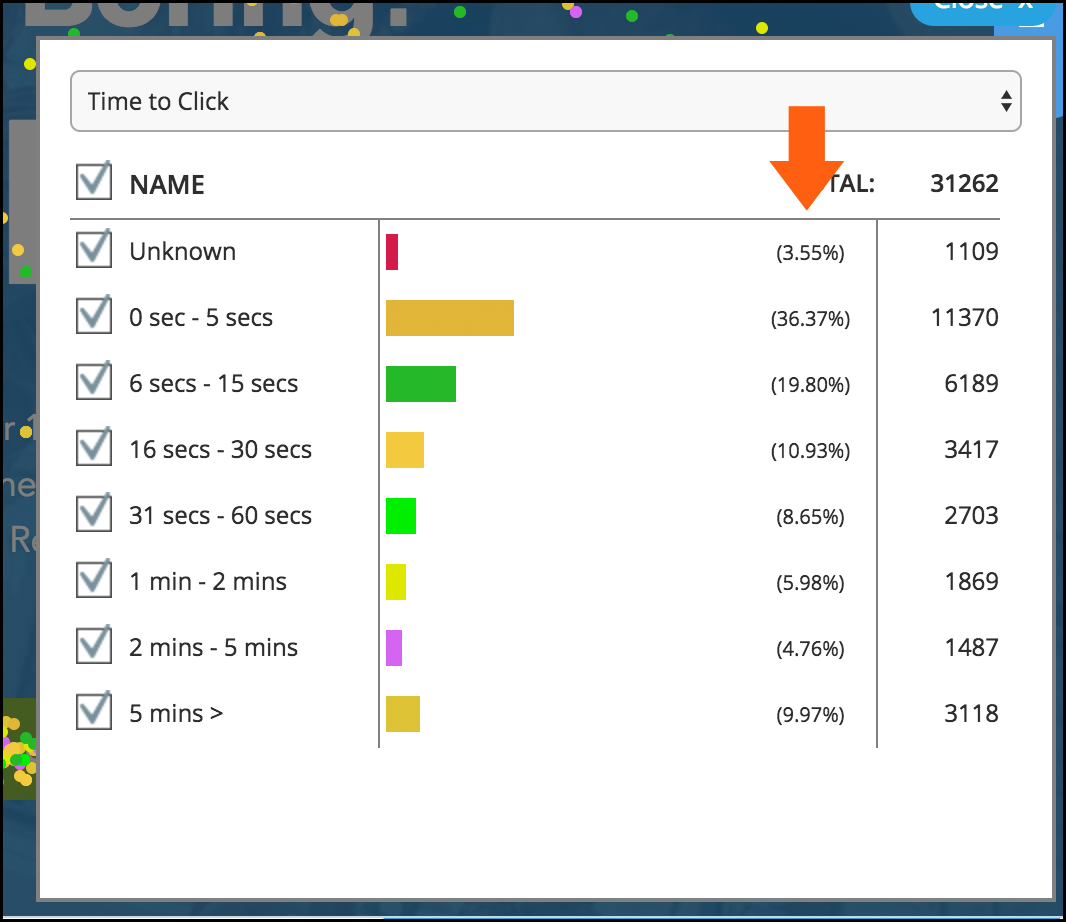Toggle the select-all checkbox next to NAME

pos(94,183)
